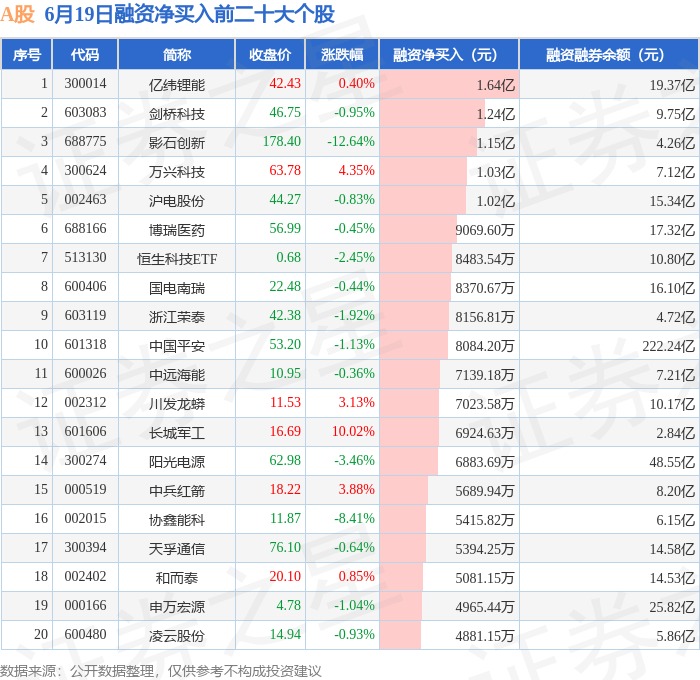Select stock name 万兴科技

click(x=177, y=171)
